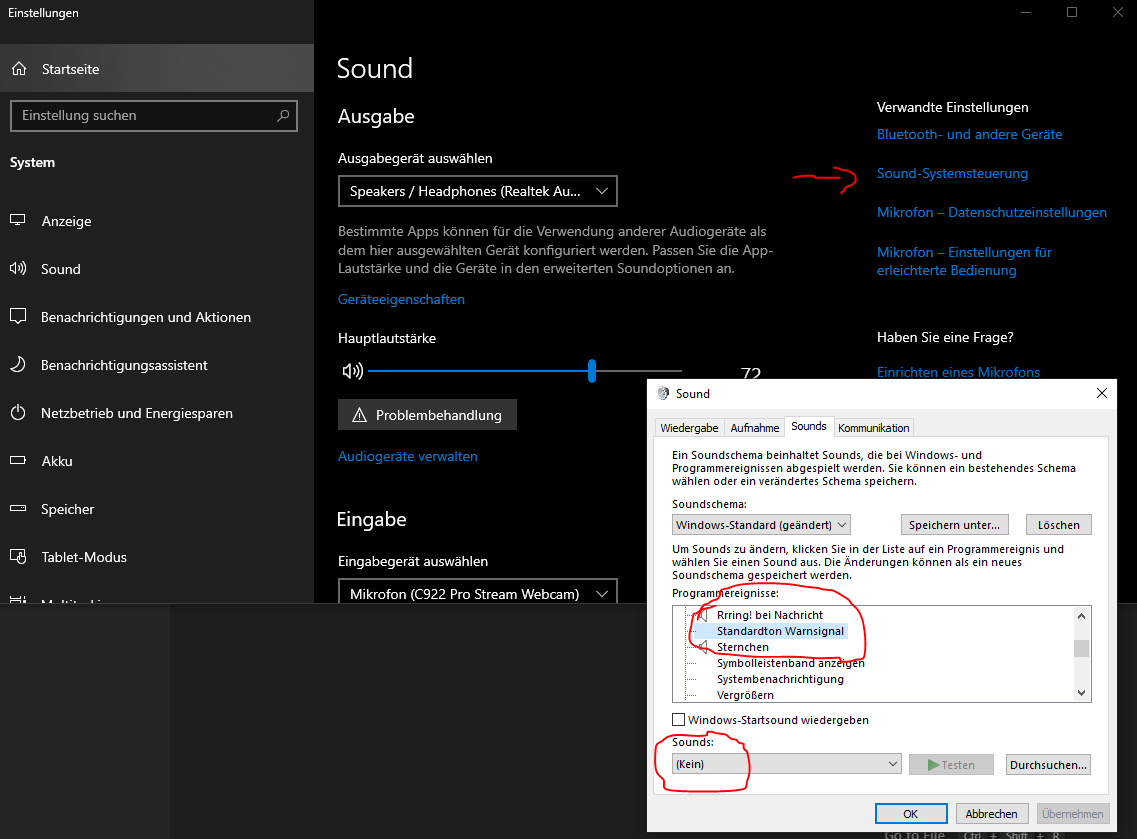Click the Sound speaker icon in the sidebar
The image size is (1137, 839).
(17, 269)
